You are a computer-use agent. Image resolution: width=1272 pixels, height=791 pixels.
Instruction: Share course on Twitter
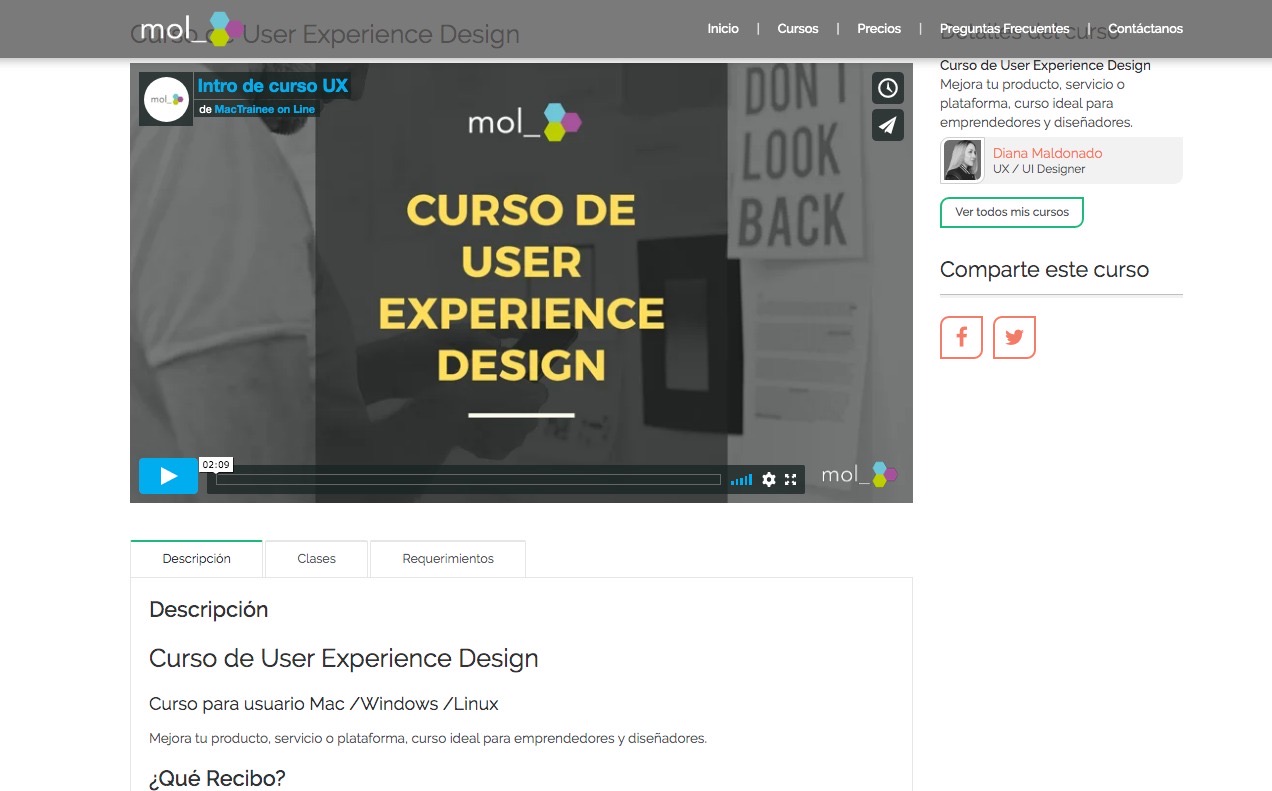pos(1014,337)
